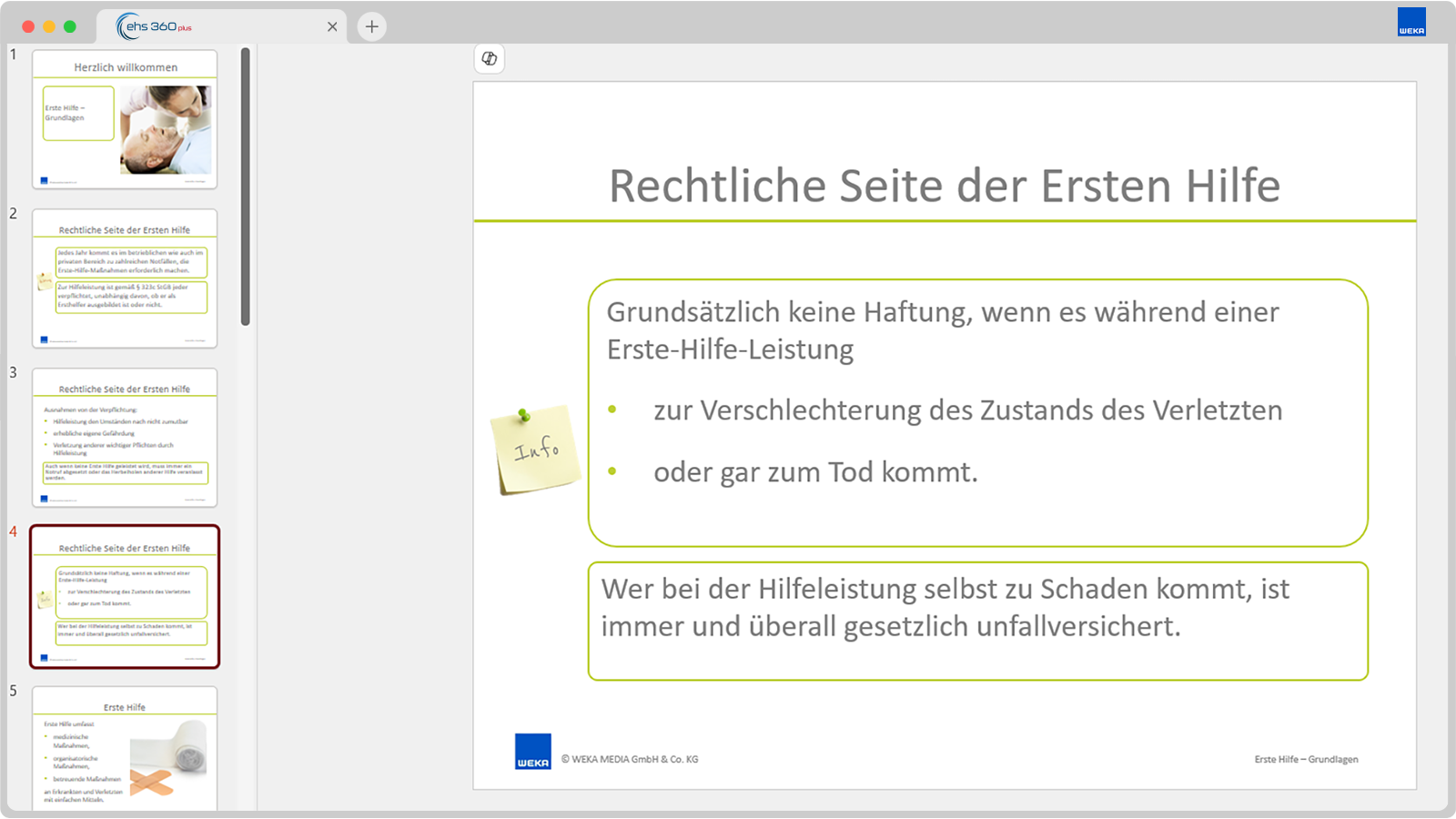The image size is (1456, 819).
Task: Select slide 2 thumbnail in the panel
Action: tap(125, 278)
